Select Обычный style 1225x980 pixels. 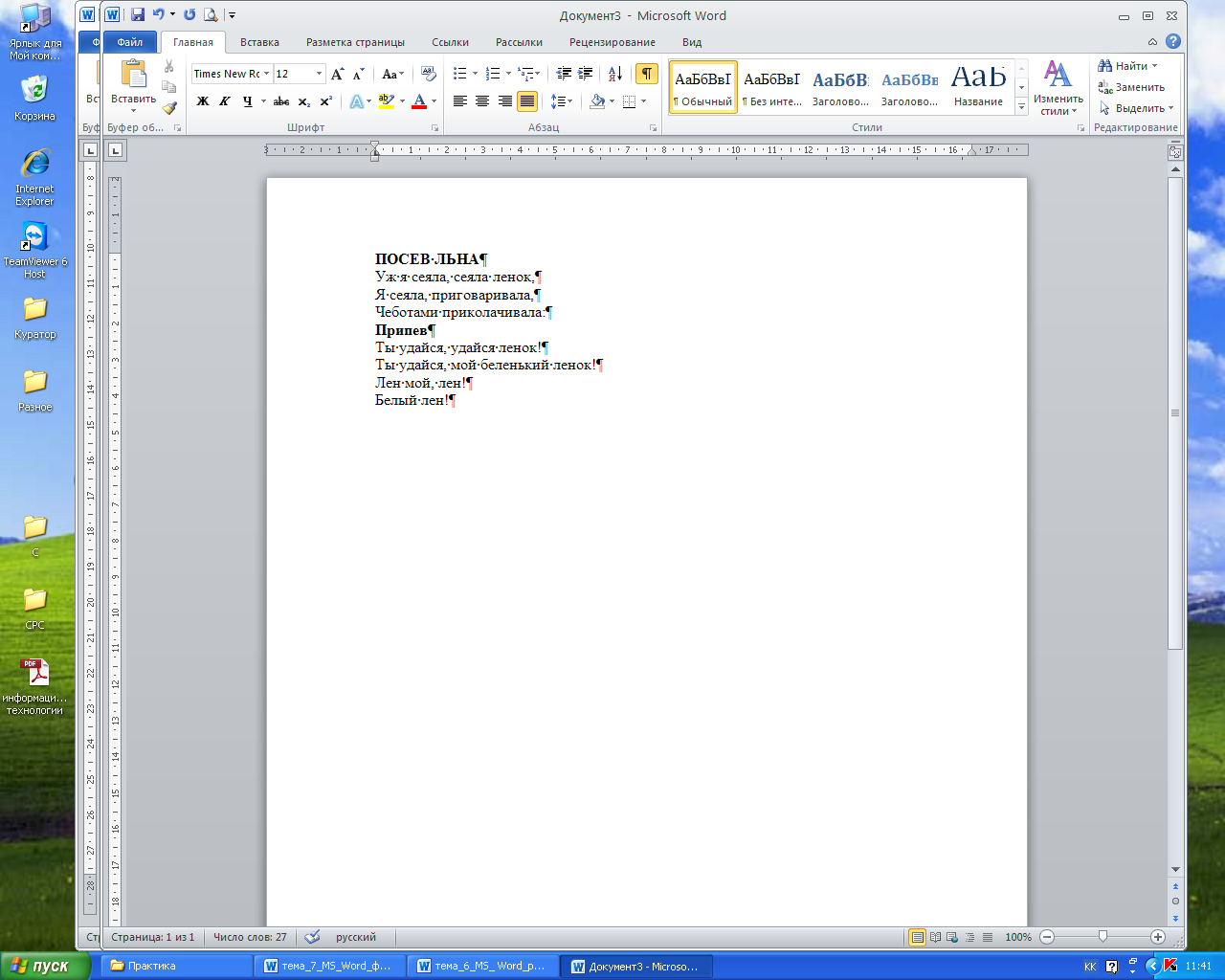(x=702, y=88)
